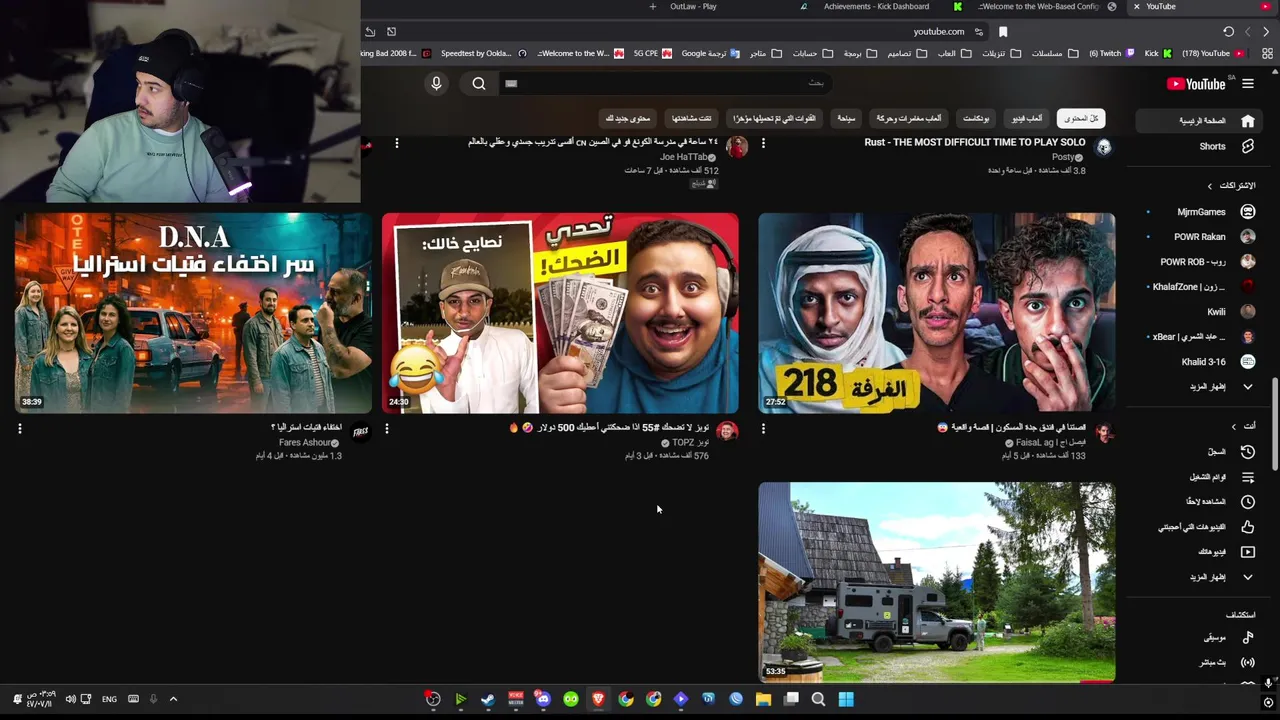Open Khalid 3-16 subscription channel
1280x720 pixels.
point(1203,362)
